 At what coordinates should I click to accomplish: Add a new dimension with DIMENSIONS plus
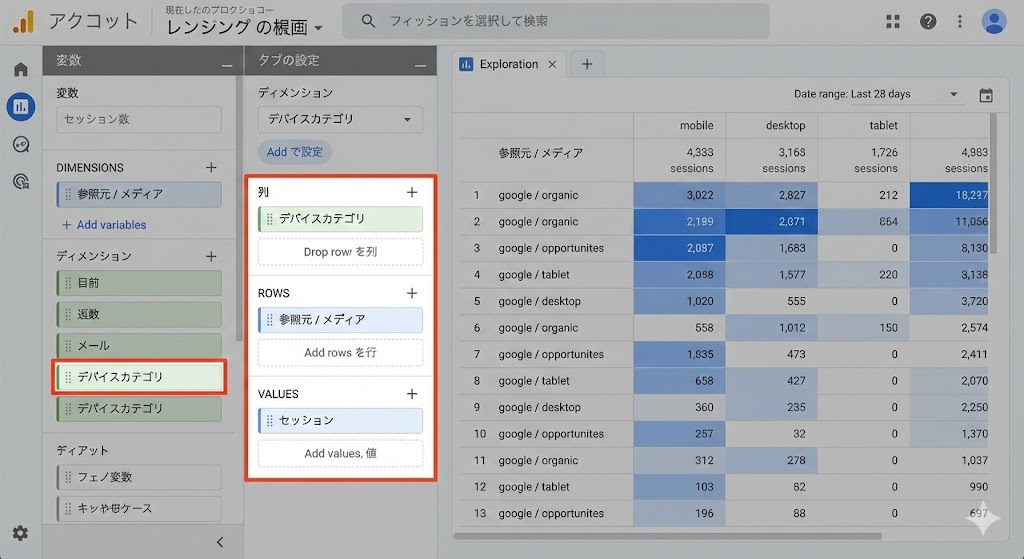tap(211, 168)
